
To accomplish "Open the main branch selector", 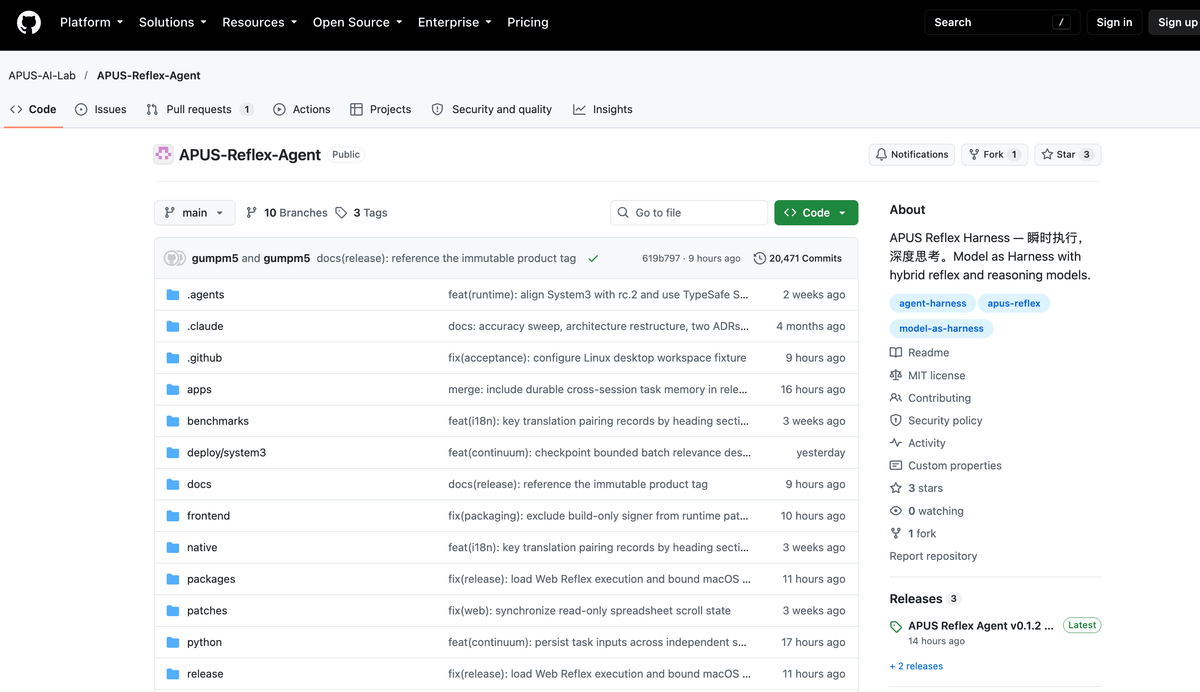I will [x=195, y=213].
